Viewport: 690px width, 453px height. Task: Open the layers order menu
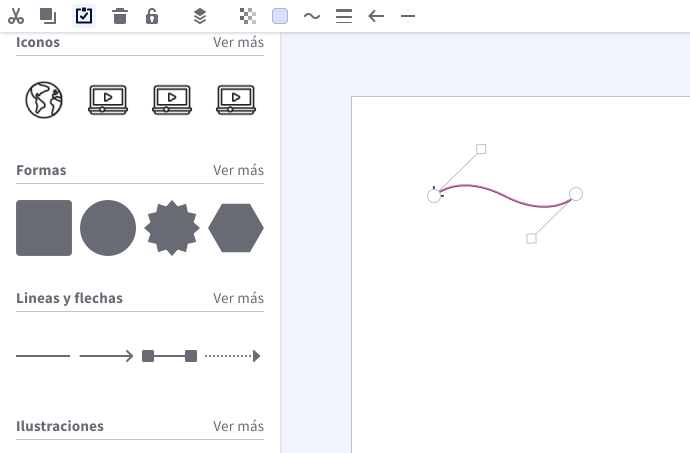pos(200,16)
